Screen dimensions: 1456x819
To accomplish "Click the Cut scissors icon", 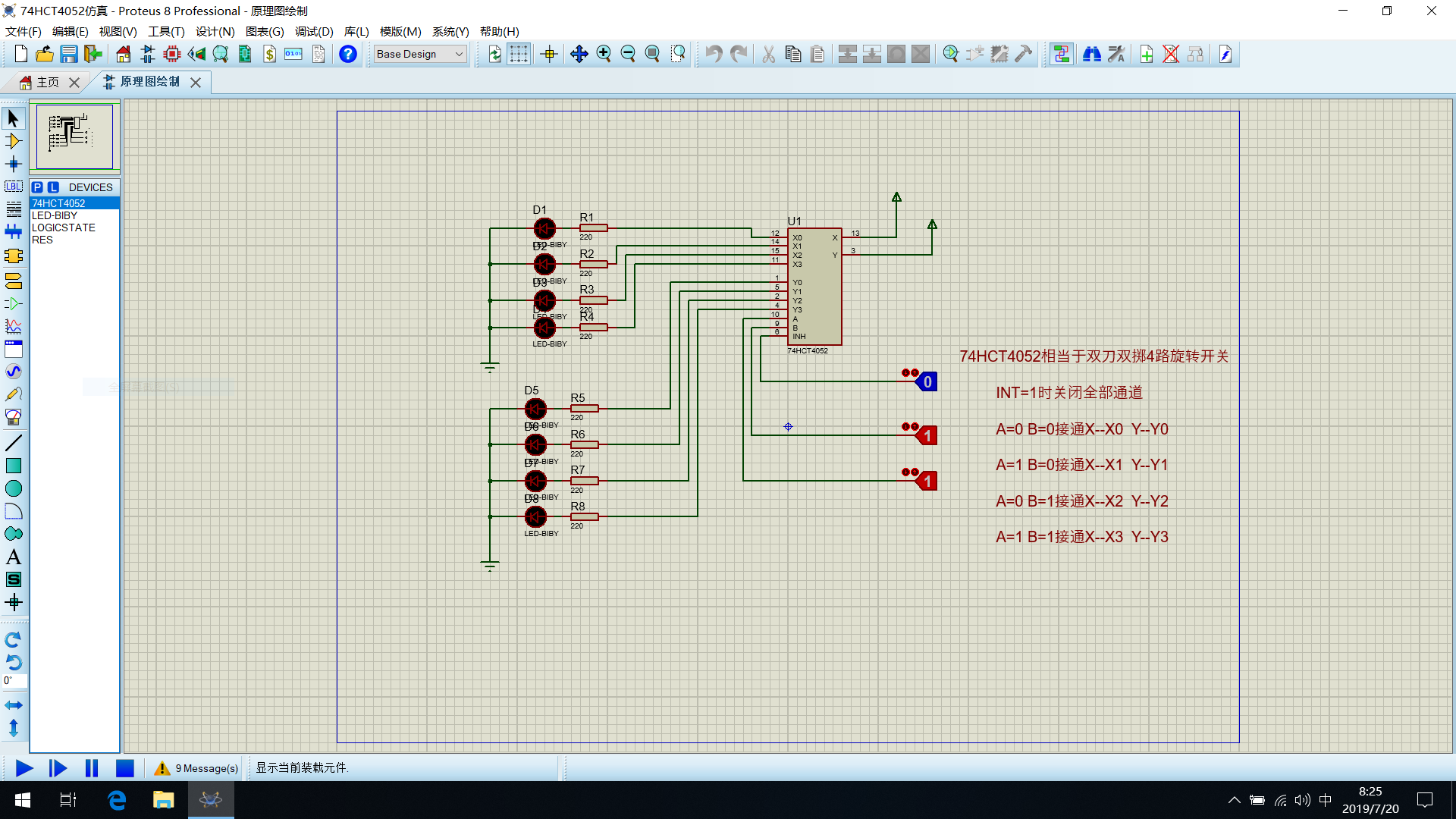I will pyautogui.click(x=768, y=54).
